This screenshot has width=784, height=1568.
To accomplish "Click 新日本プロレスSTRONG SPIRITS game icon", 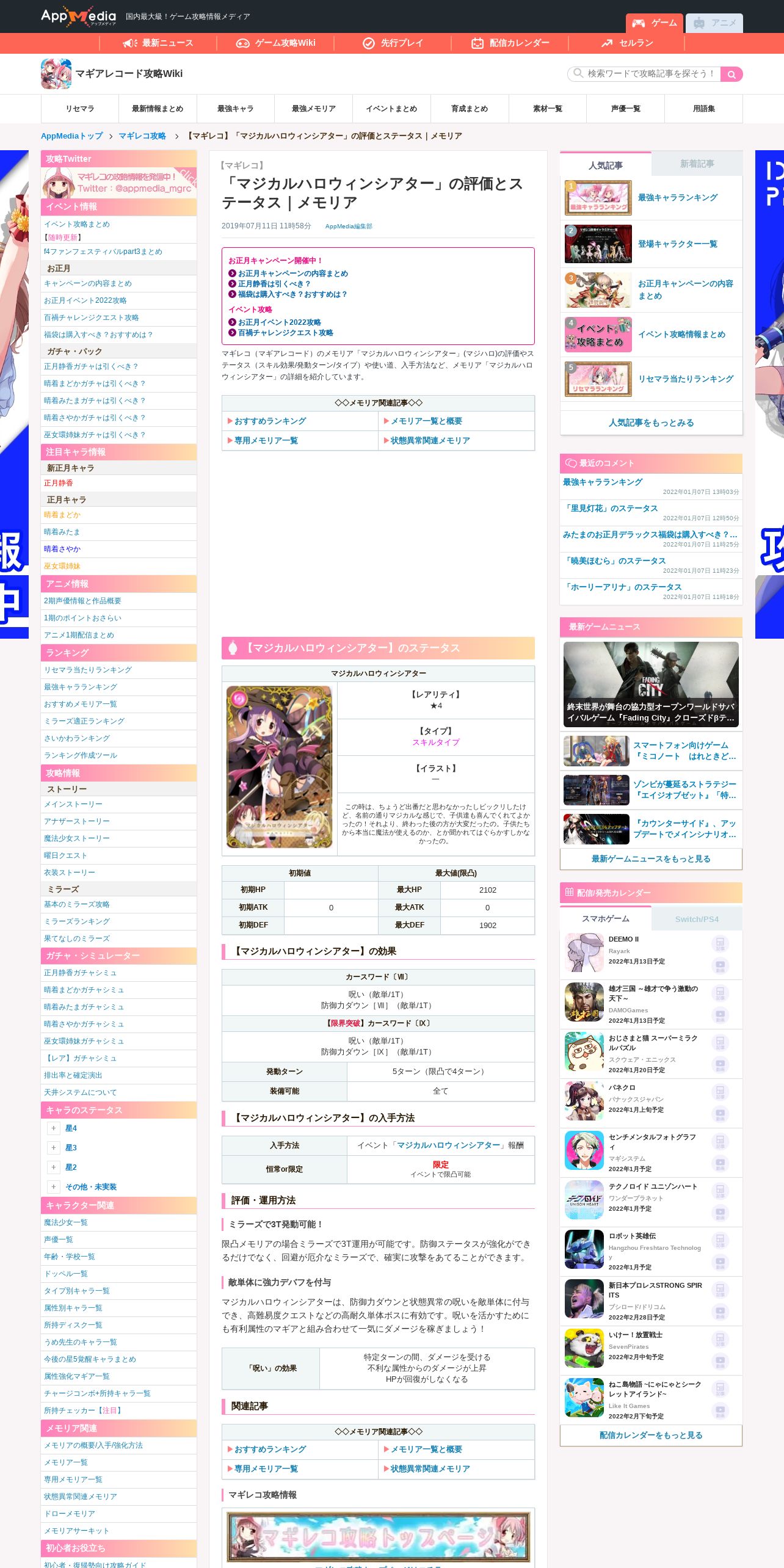I will coord(584,1299).
